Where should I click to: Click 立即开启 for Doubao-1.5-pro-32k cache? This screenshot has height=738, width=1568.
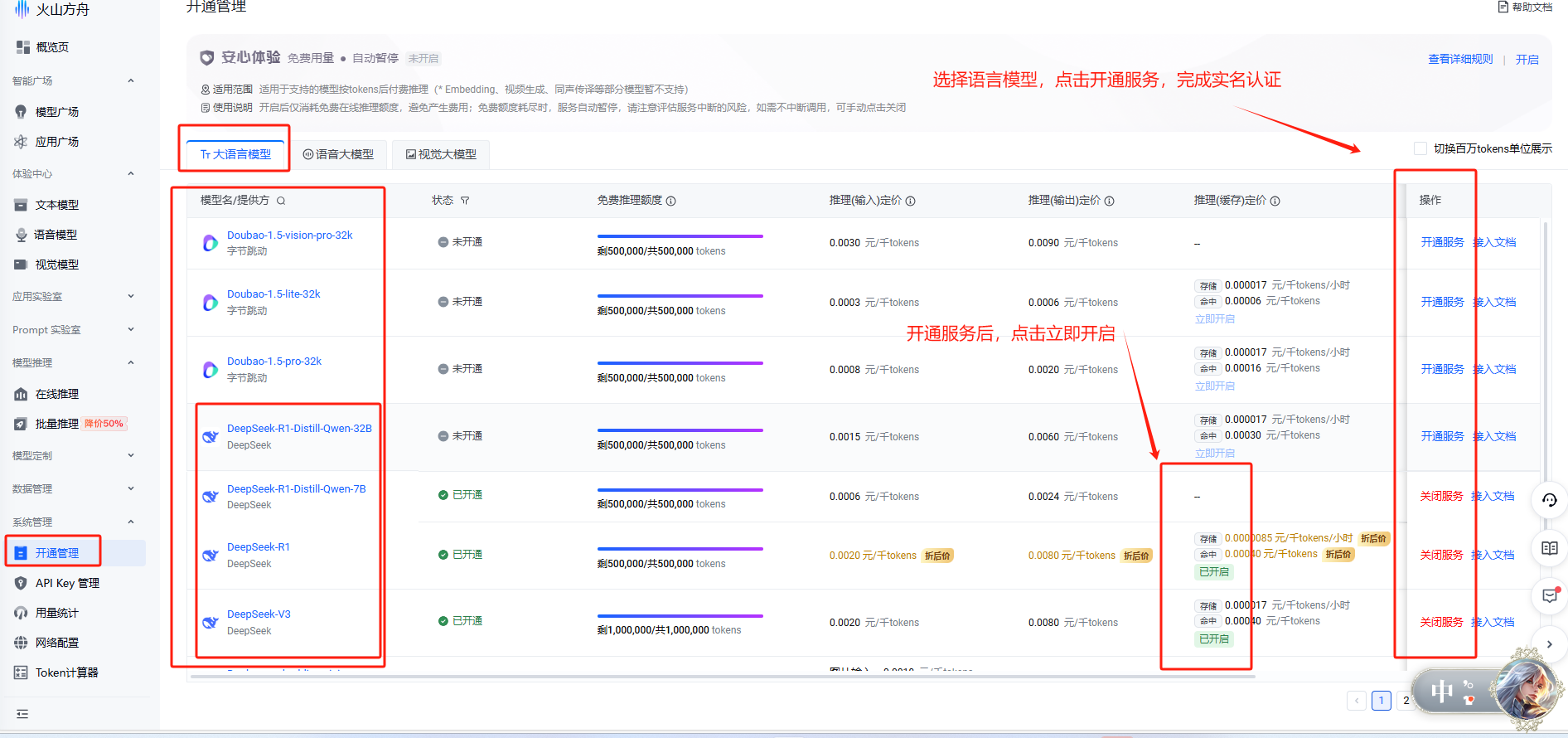click(1215, 386)
